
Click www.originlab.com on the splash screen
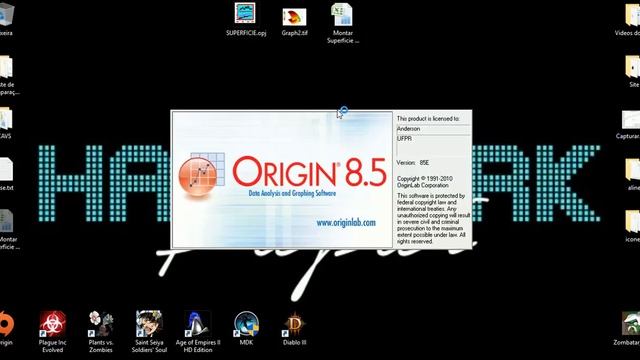tap(346, 223)
